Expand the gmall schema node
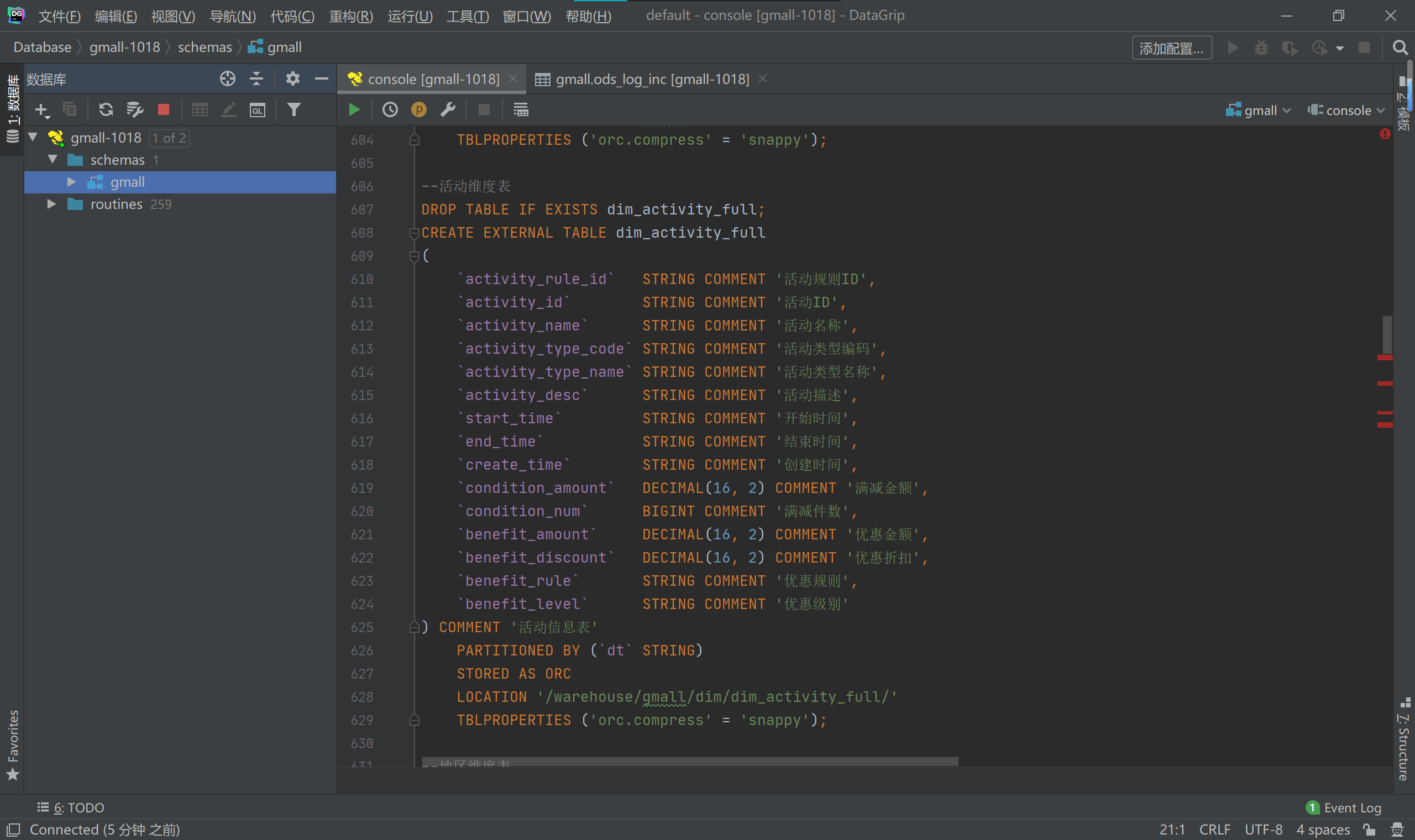This screenshot has height=840, width=1415. [71, 182]
